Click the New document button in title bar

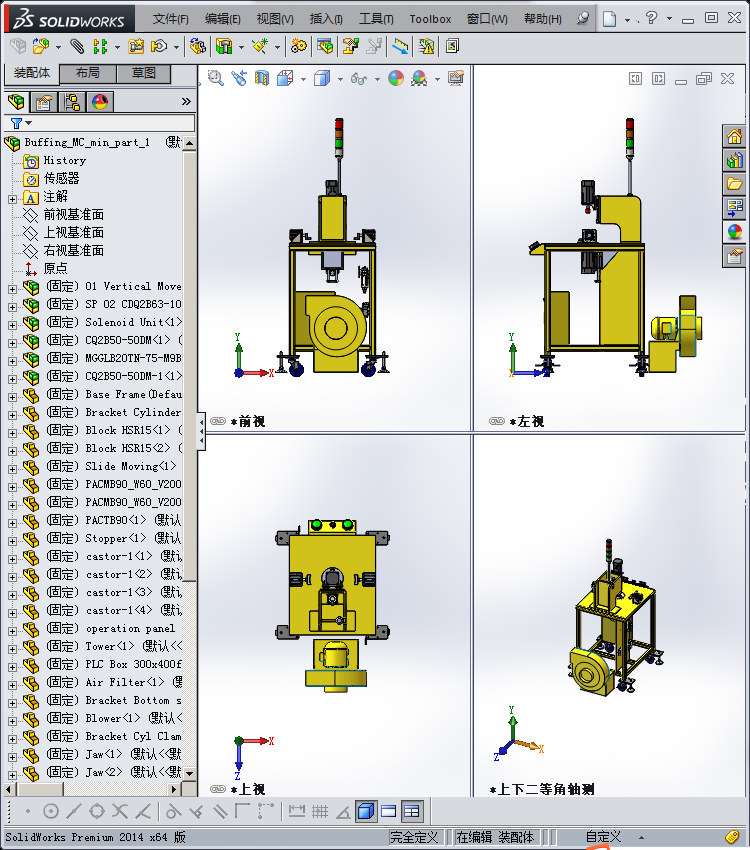[x=610, y=19]
